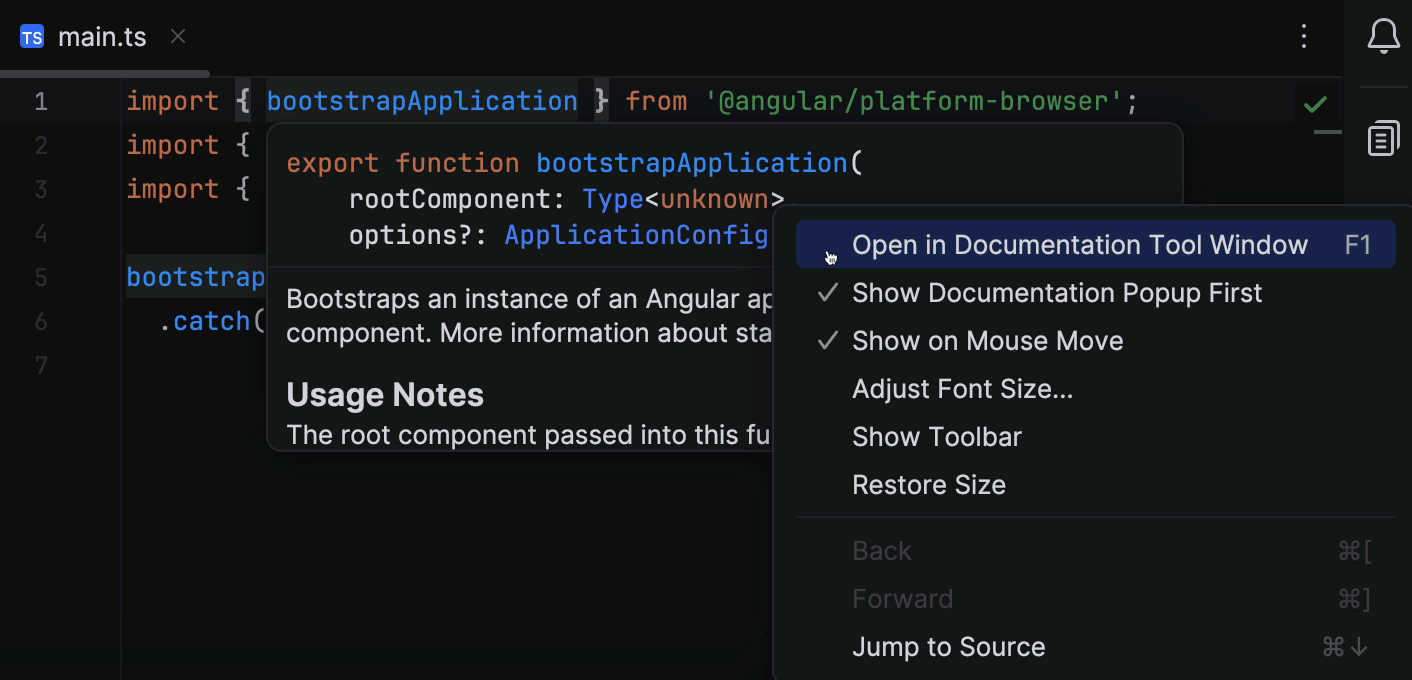Toggle Show on Mouse Move off
The height and width of the screenshot is (680, 1412).
(x=987, y=340)
